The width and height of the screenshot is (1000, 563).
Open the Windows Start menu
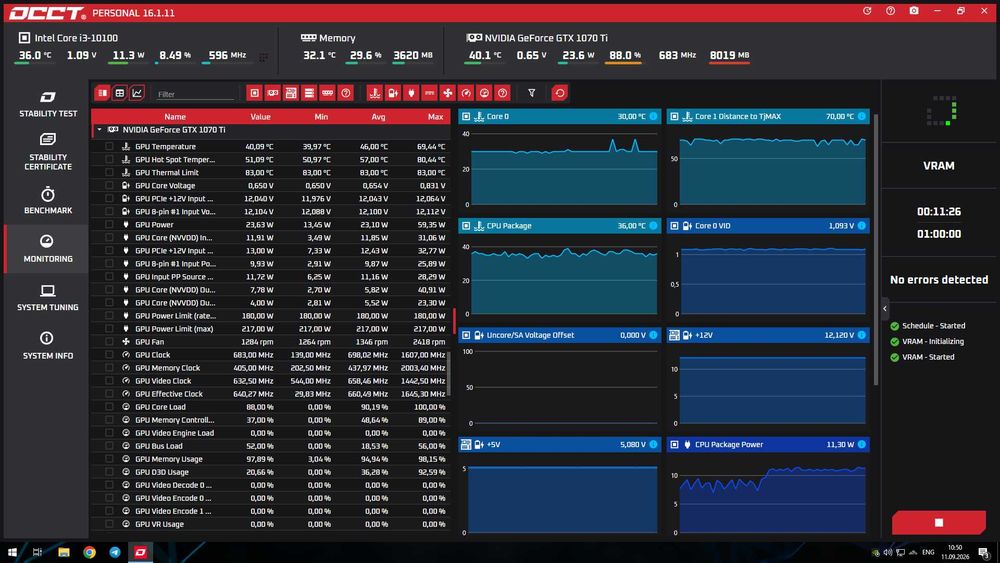click(x=12, y=552)
